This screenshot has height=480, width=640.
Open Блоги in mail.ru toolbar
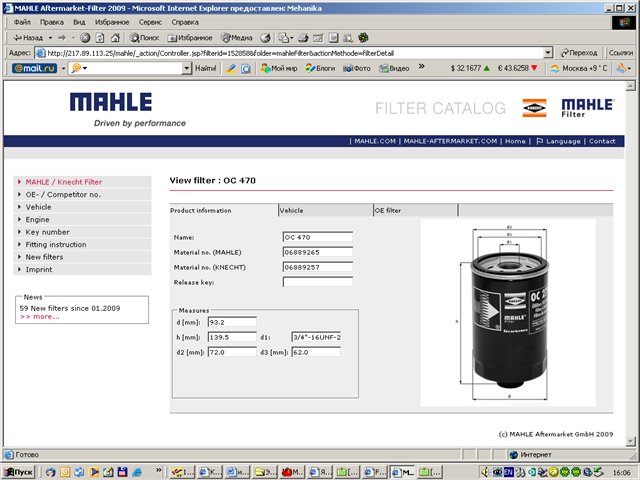(320, 68)
